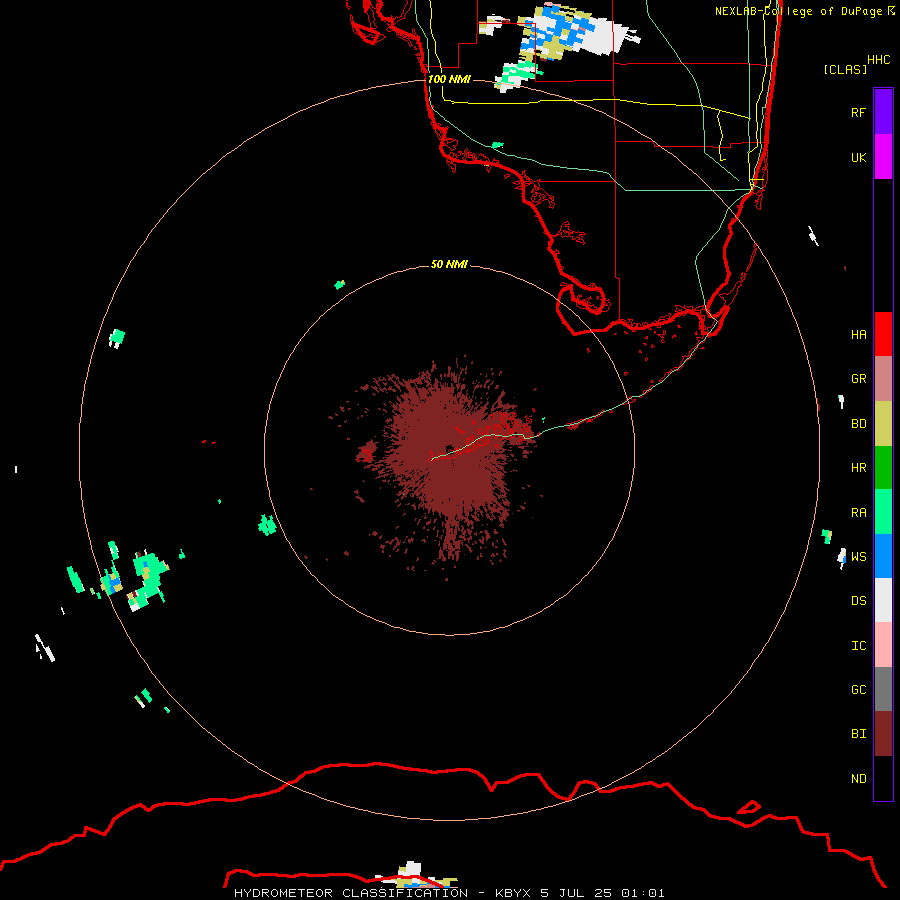This screenshot has width=900, height=900.
Task: Click the 'KBYX' radar site identifier
Action: pyautogui.click(x=513, y=893)
